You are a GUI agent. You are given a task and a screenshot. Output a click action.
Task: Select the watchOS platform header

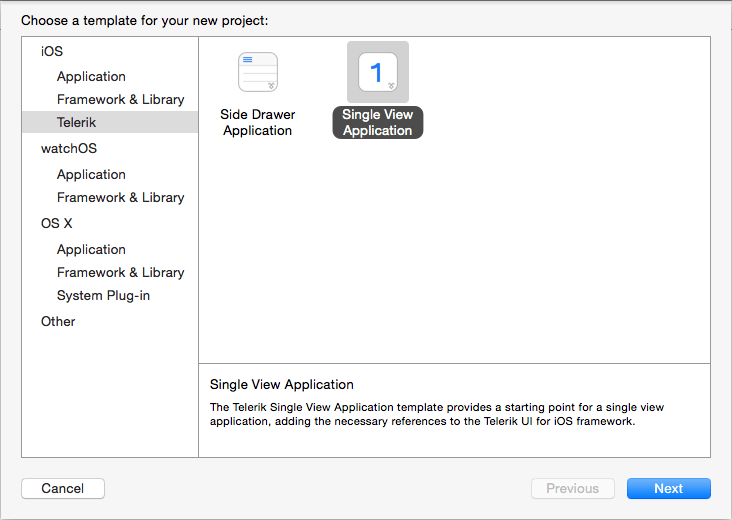(69, 148)
